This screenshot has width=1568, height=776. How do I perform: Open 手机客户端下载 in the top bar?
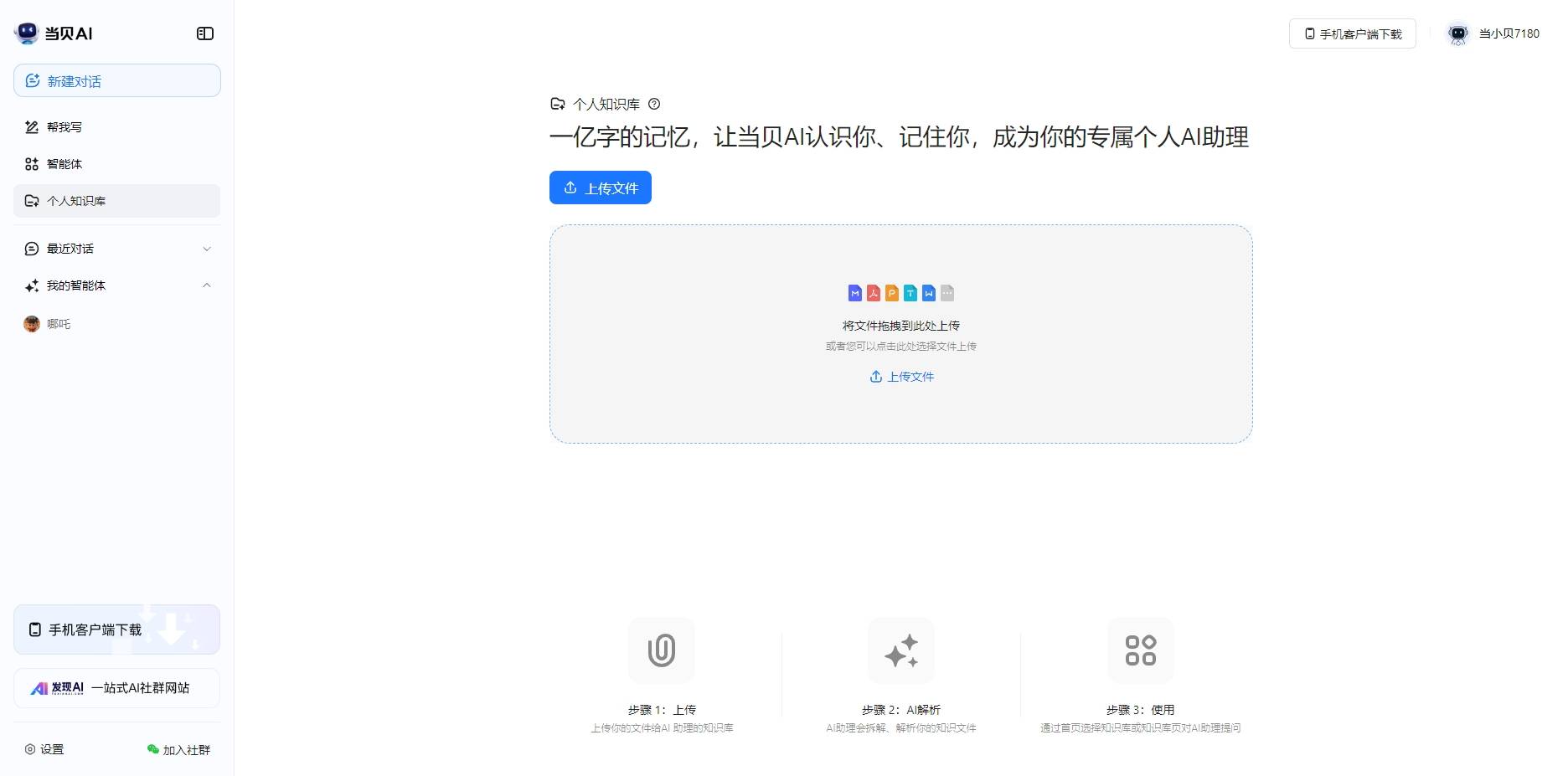(1353, 33)
